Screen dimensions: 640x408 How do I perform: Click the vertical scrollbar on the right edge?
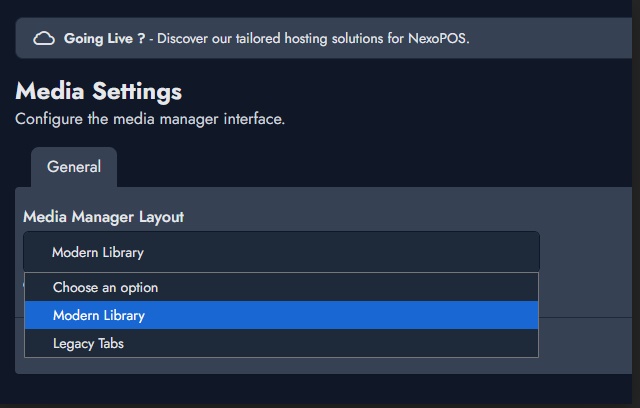pyautogui.click(x=636, y=202)
